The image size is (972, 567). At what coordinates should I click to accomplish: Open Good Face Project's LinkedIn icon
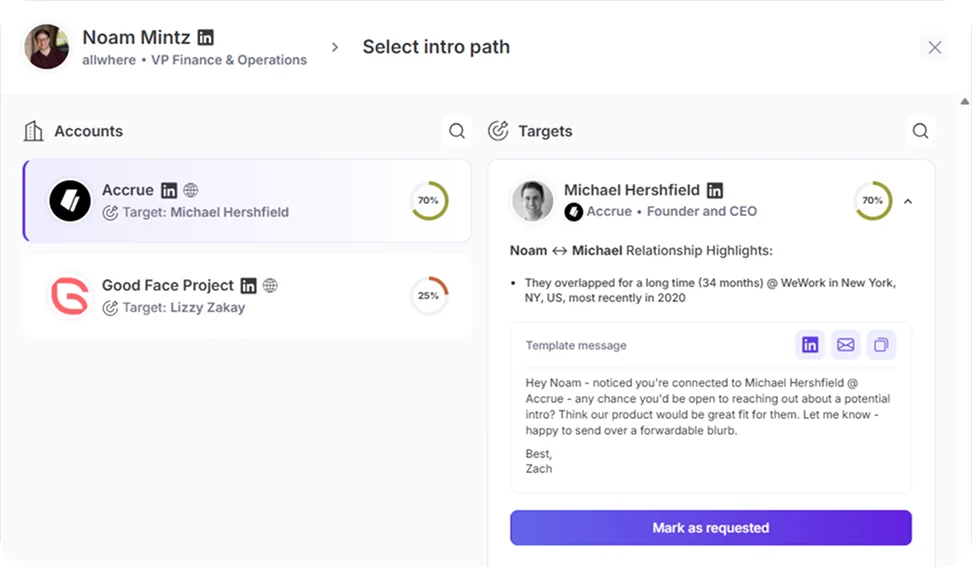coord(249,285)
